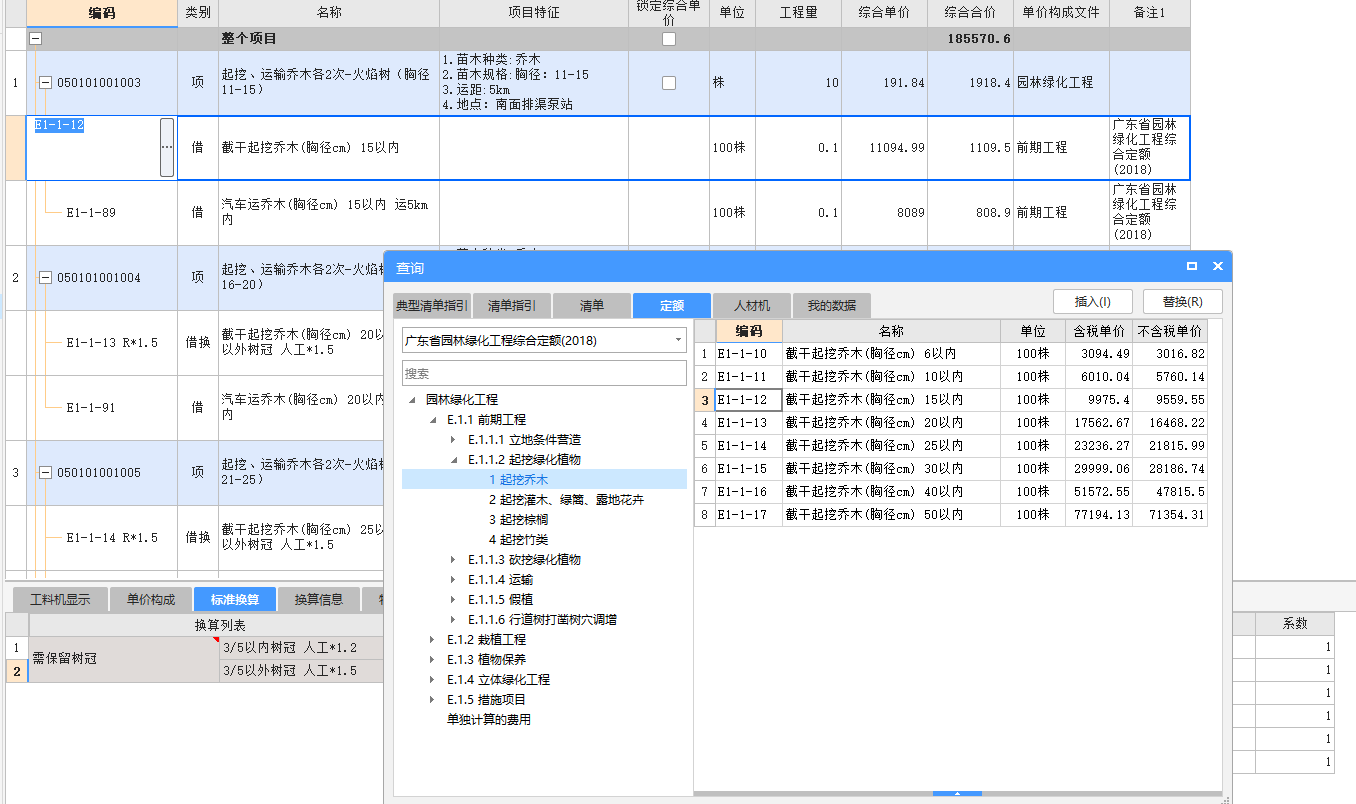Select conversion option 3/5以外树冠 人工*1.5
The height and width of the screenshot is (804, 1356).
pyautogui.click(x=302, y=670)
